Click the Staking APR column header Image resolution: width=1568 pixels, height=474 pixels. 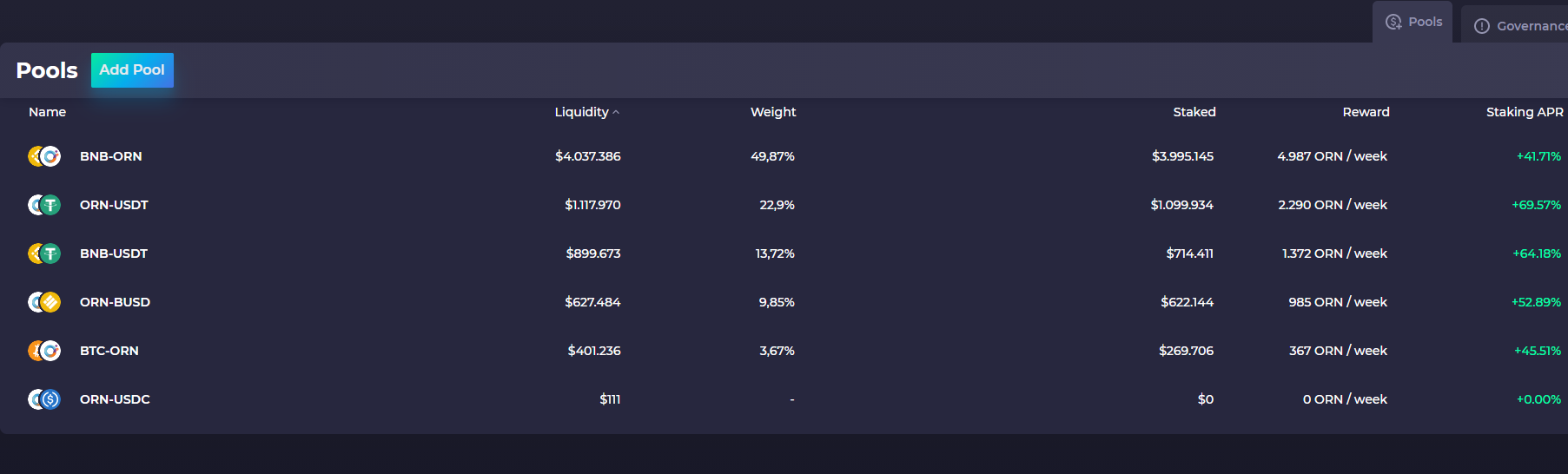(1525, 112)
